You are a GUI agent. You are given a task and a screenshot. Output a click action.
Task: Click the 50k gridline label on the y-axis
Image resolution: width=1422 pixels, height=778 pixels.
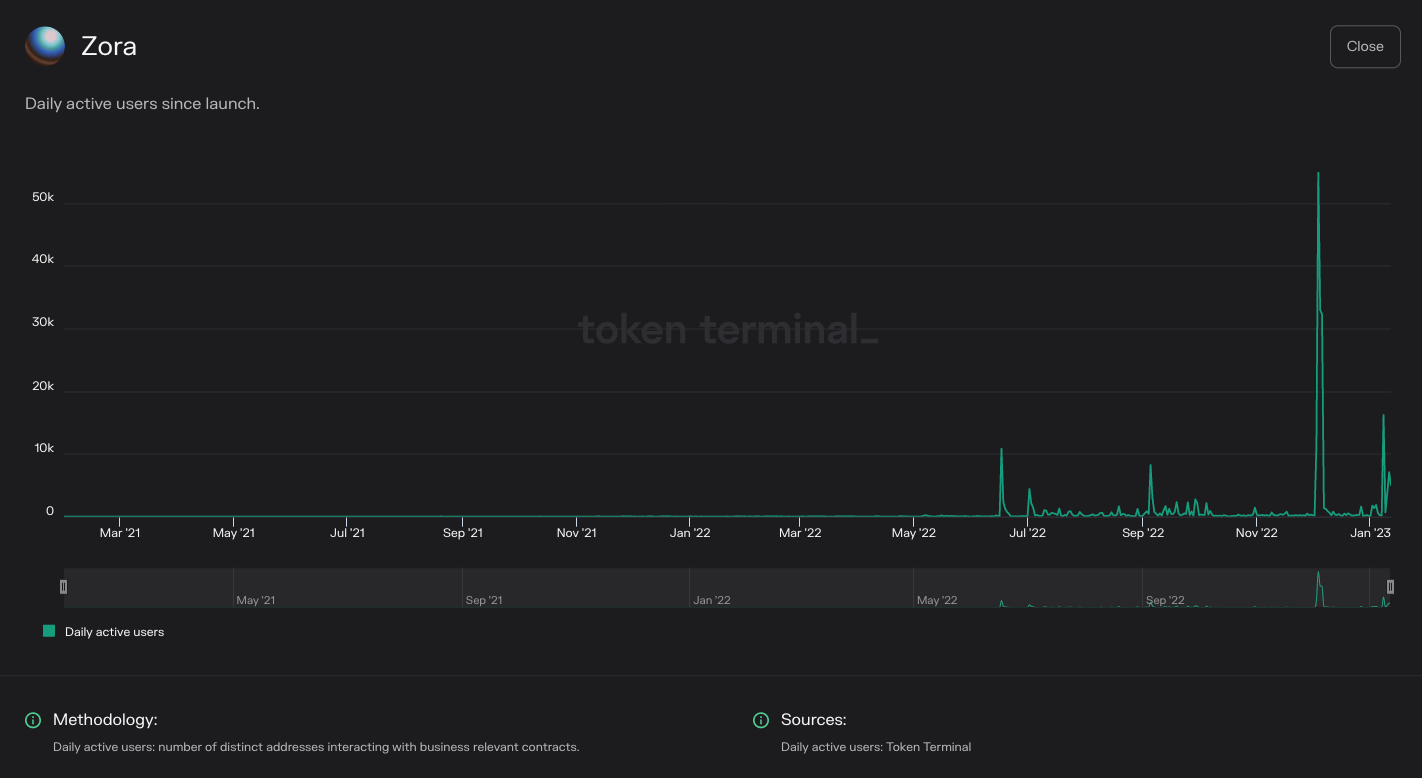(44, 197)
